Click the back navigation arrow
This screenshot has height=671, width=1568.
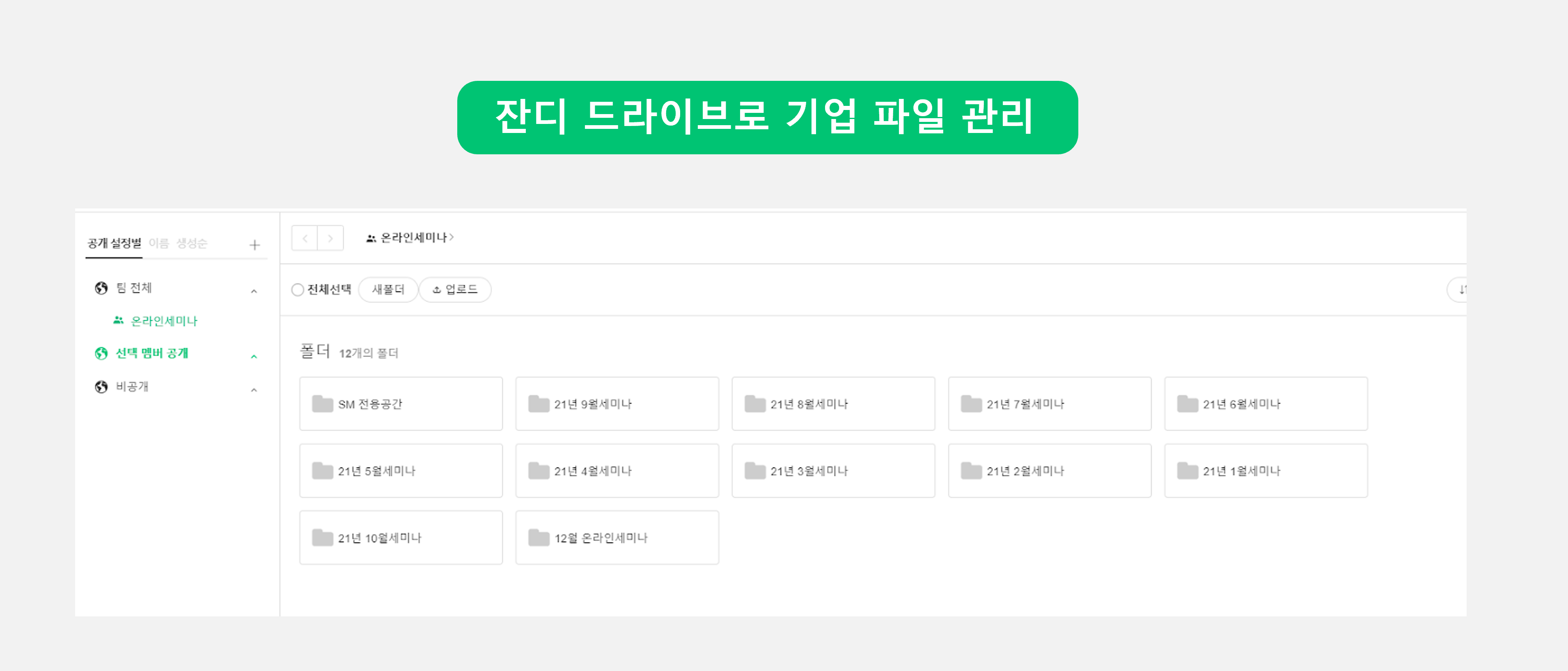(305, 238)
